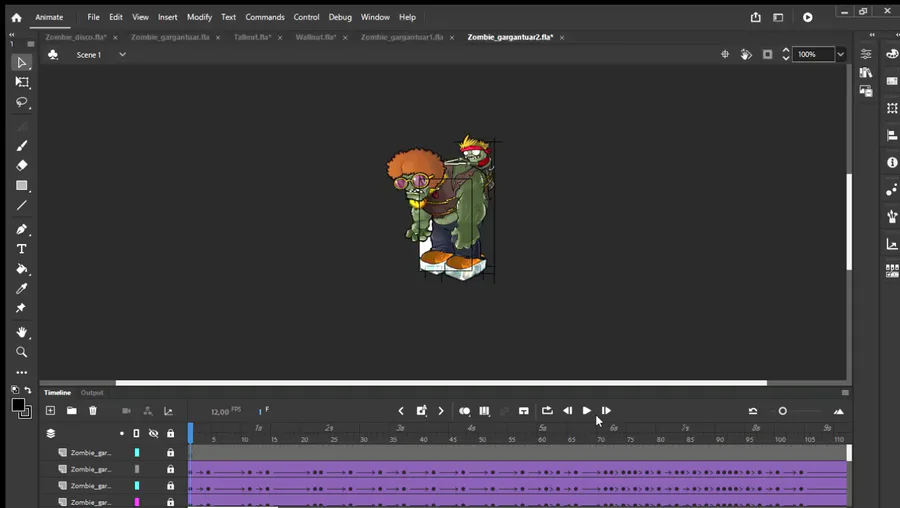Screen dimensions: 900x508
Task: Open the workspace switcher icon
Action: tap(778, 17)
